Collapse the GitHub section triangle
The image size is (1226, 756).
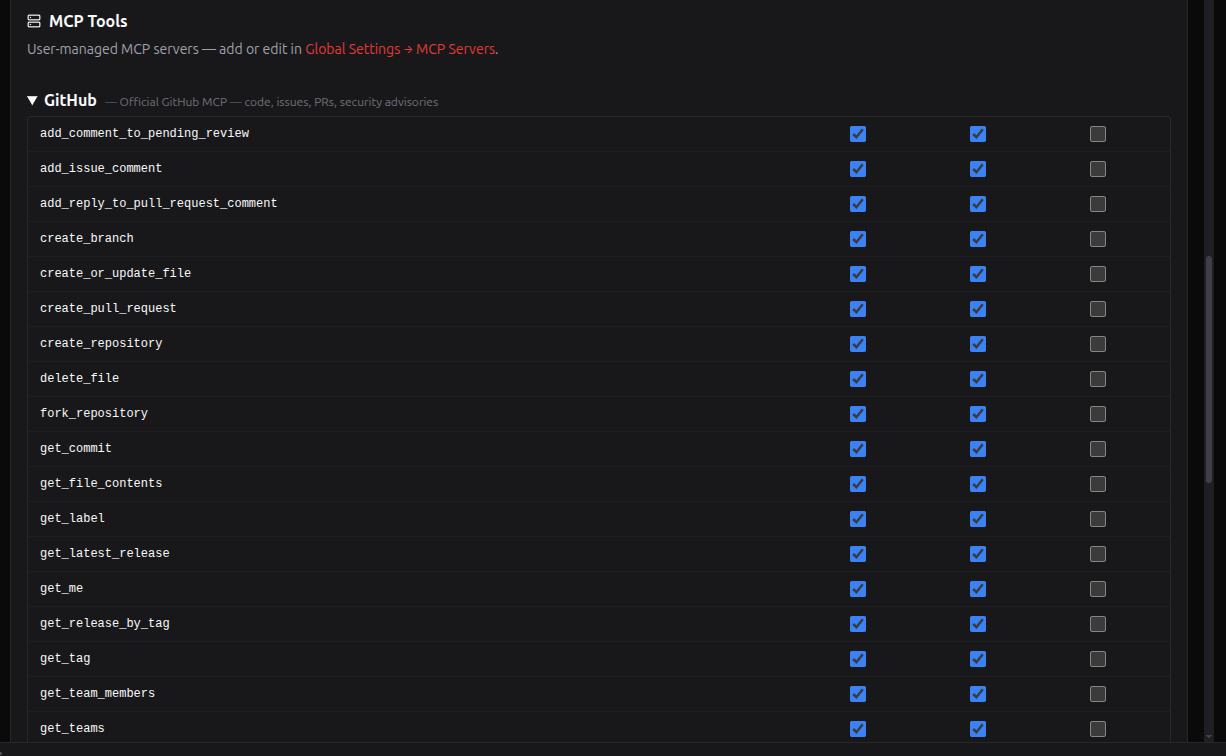point(32,101)
